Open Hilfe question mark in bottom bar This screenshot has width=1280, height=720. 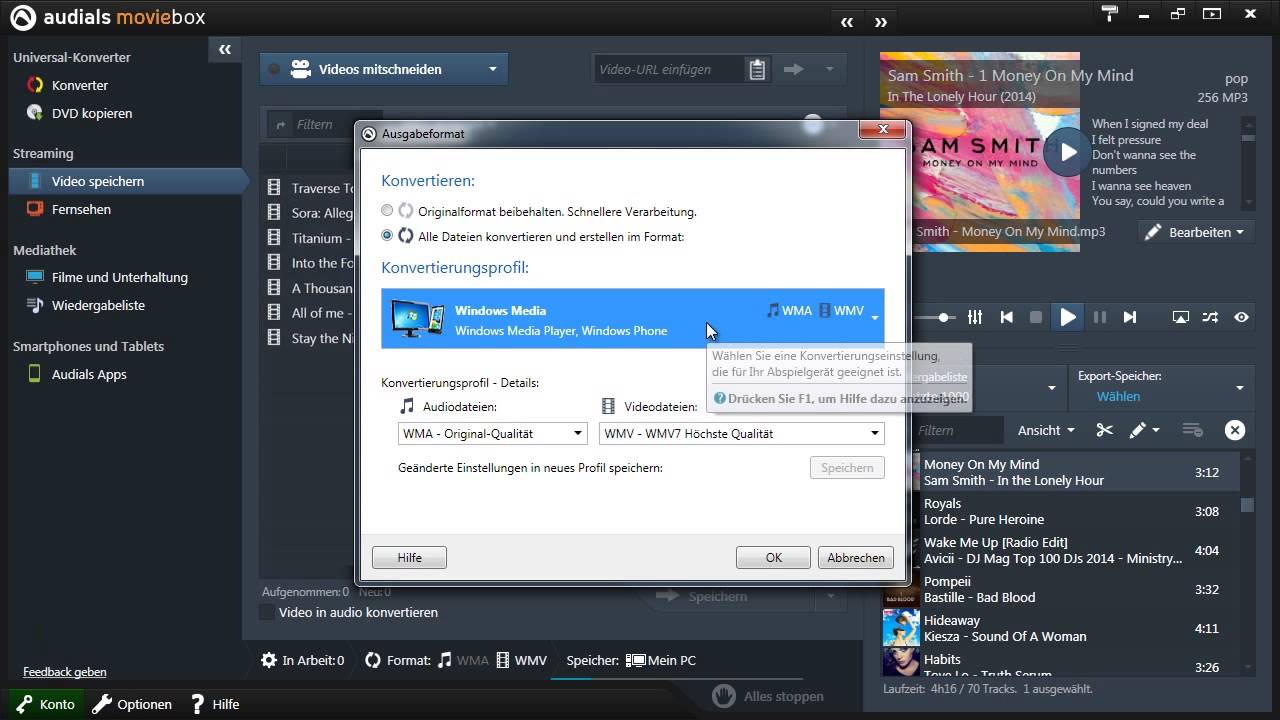(x=215, y=704)
